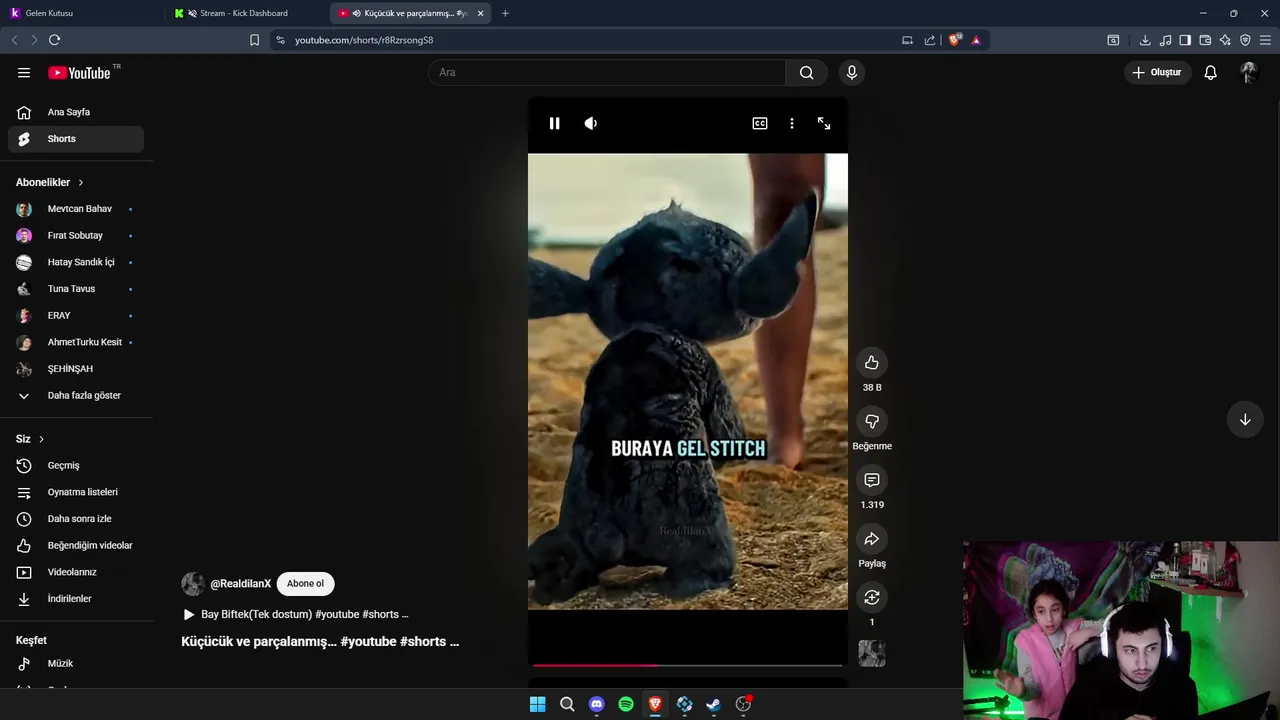Screen dimensions: 1280x720
Task: Open Oynatma listeleri
Action: coord(76,492)
